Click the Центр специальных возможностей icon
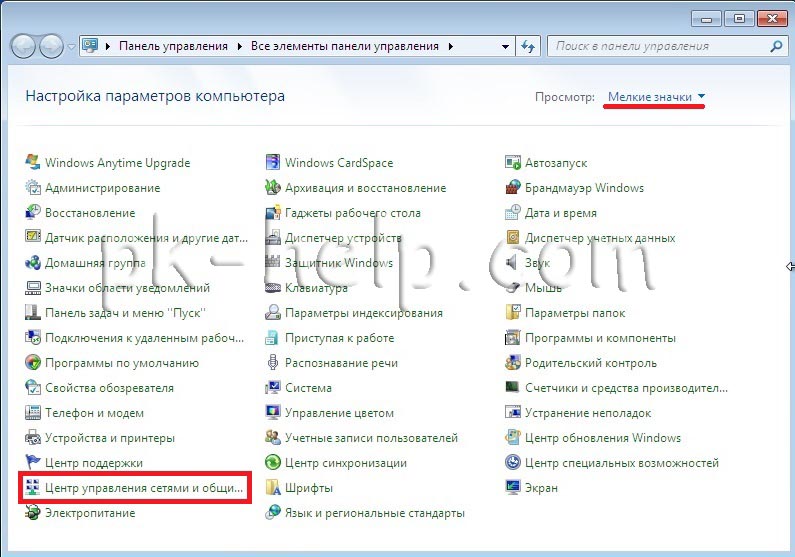795x557 pixels. [x=513, y=463]
